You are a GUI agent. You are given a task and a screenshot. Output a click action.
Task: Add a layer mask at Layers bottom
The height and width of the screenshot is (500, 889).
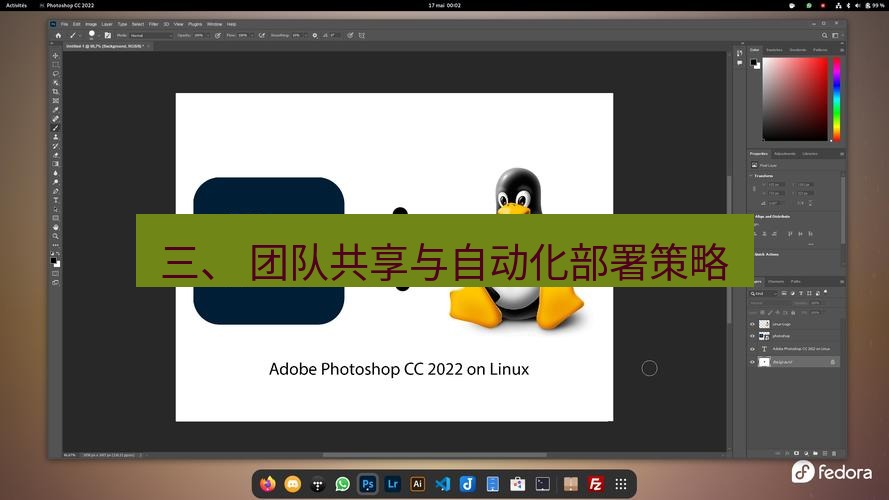click(x=797, y=454)
